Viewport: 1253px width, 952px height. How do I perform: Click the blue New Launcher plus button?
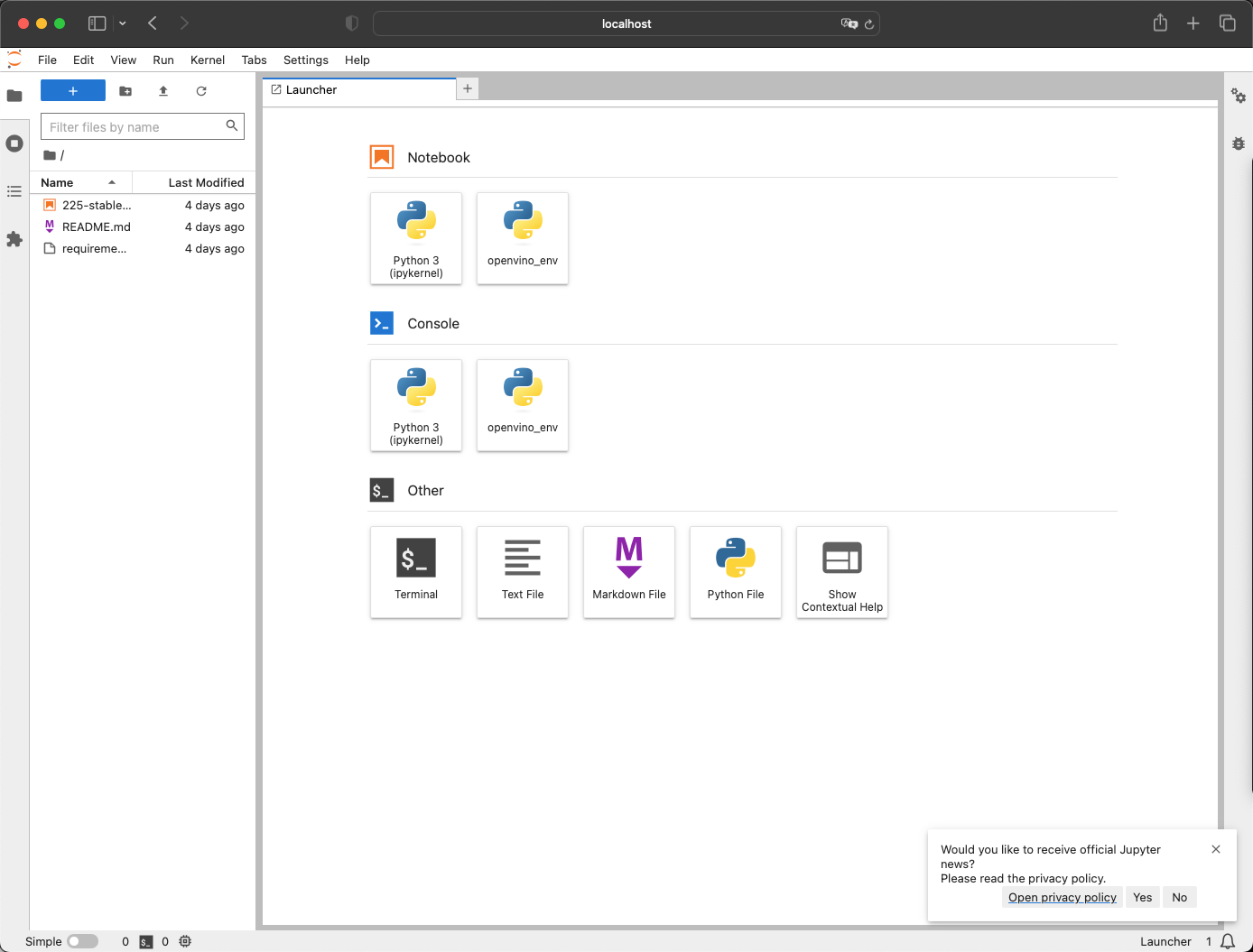pyautogui.click(x=73, y=90)
